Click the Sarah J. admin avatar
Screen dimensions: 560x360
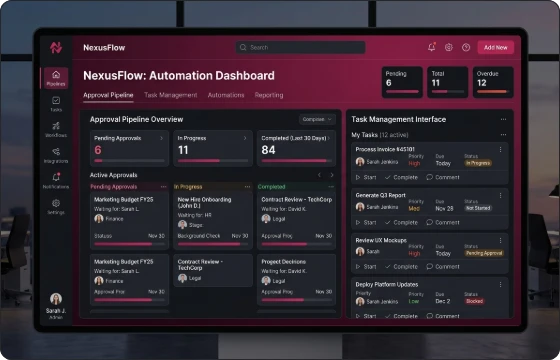click(x=56, y=299)
